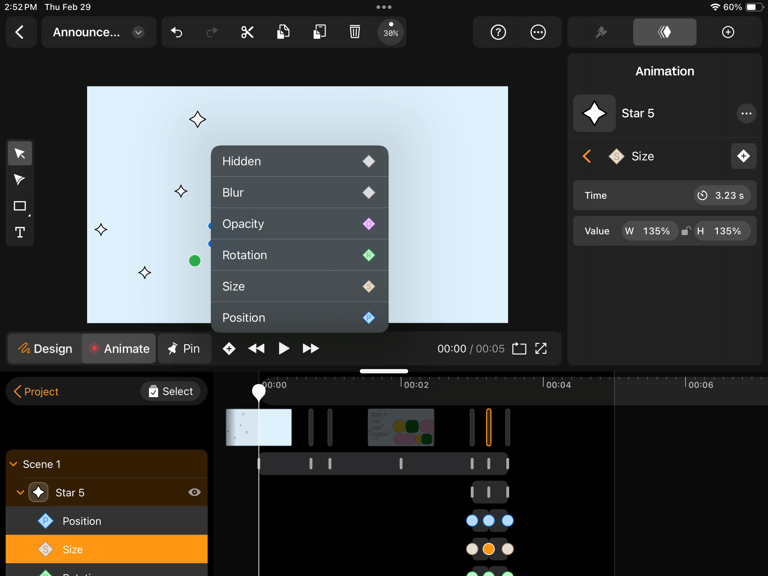Image resolution: width=768 pixels, height=576 pixels.
Task: Grab the panel resize handle bar
Action: click(x=384, y=371)
